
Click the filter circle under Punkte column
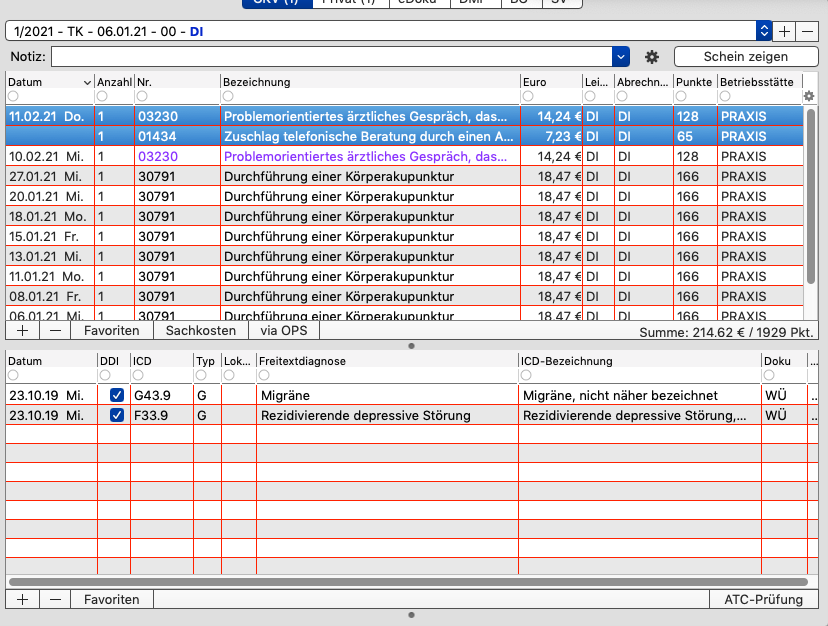click(681, 96)
